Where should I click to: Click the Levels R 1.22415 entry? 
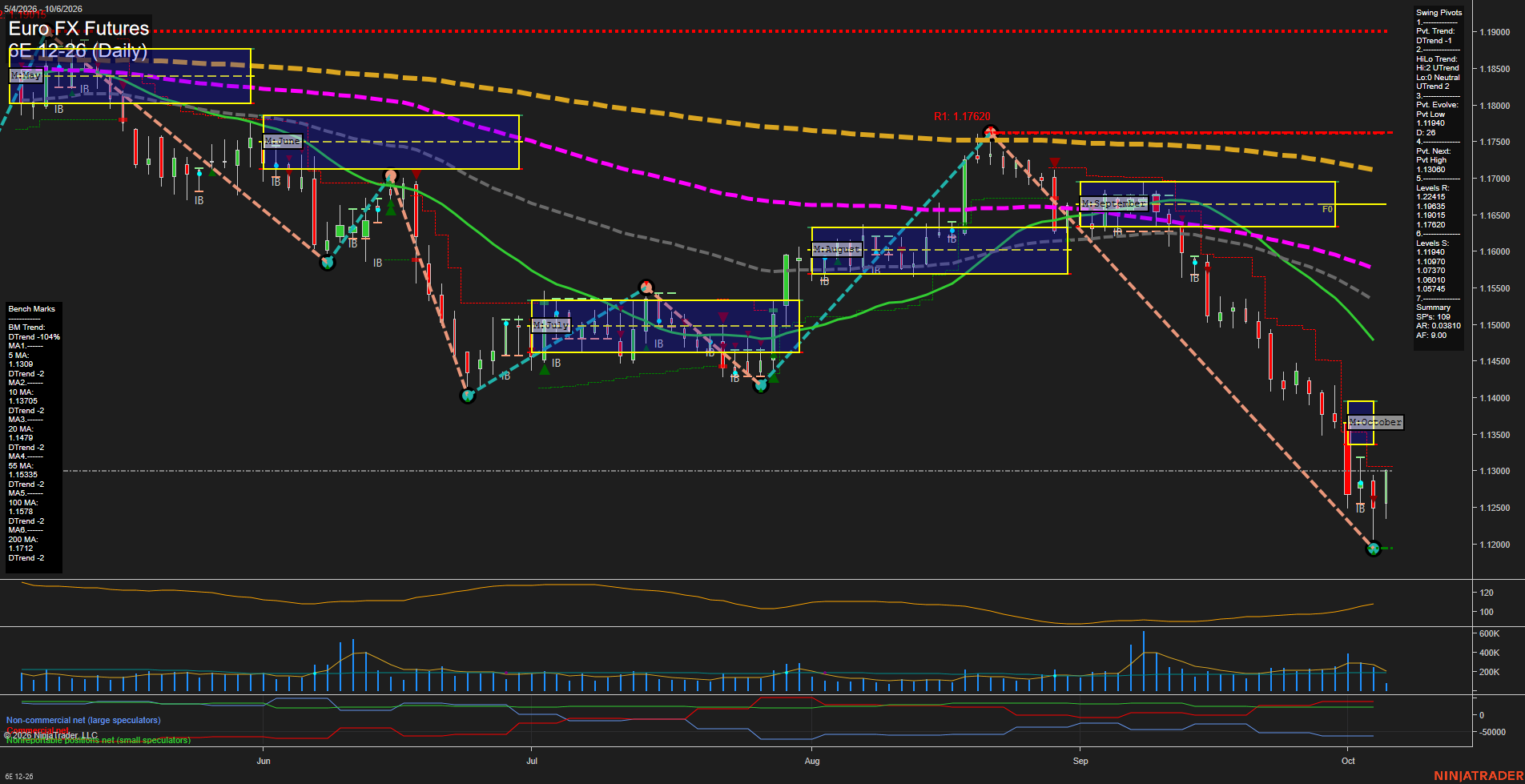[1430, 197]
